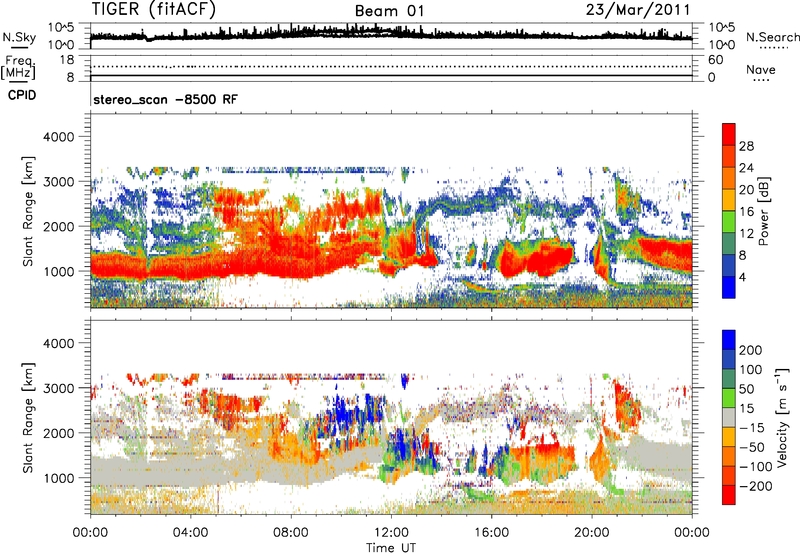Screen dimensions: 800x554
Task: Click the Freq. [MHz] axis label
Action: (x=18, y=68)
